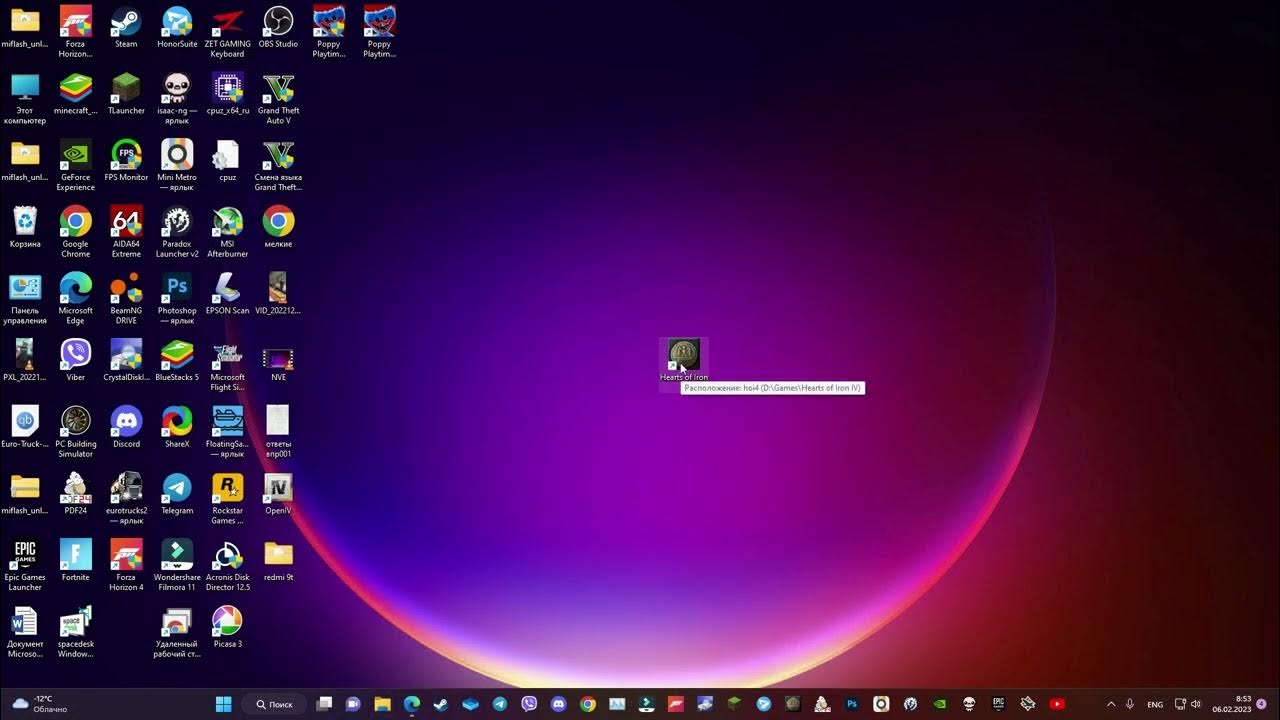This screenshot has height=720, width=1280.
Task: Open the Windows Start menu
Action: 224,704
